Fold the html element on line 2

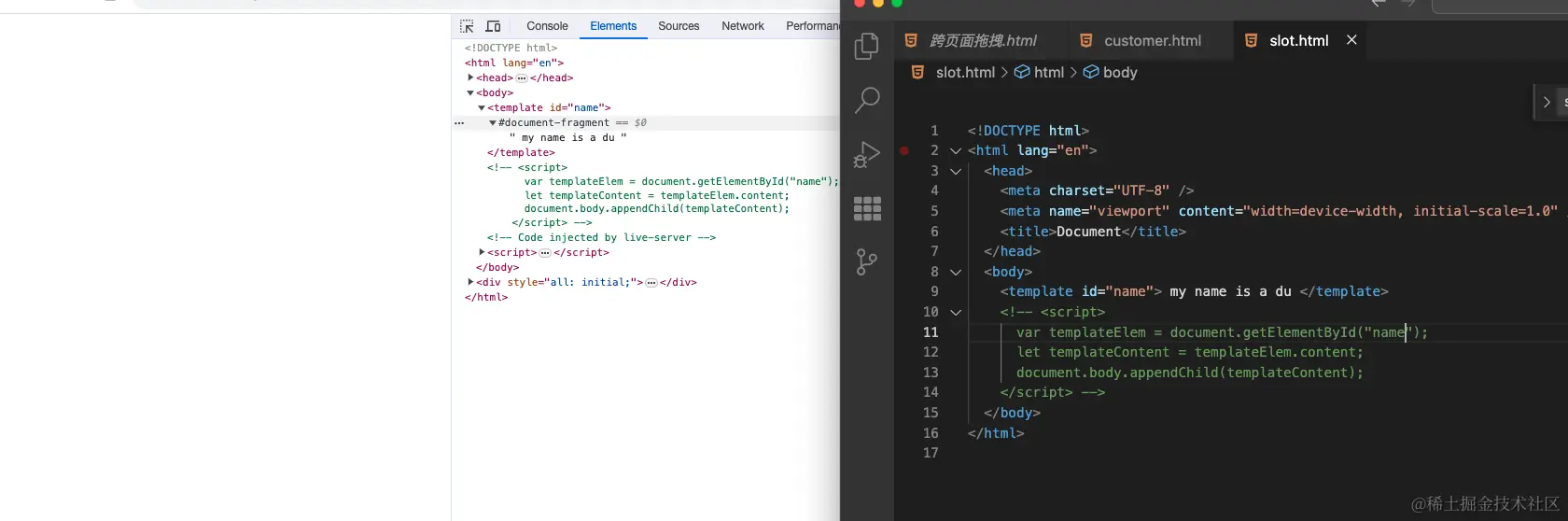tap(956, 150)
